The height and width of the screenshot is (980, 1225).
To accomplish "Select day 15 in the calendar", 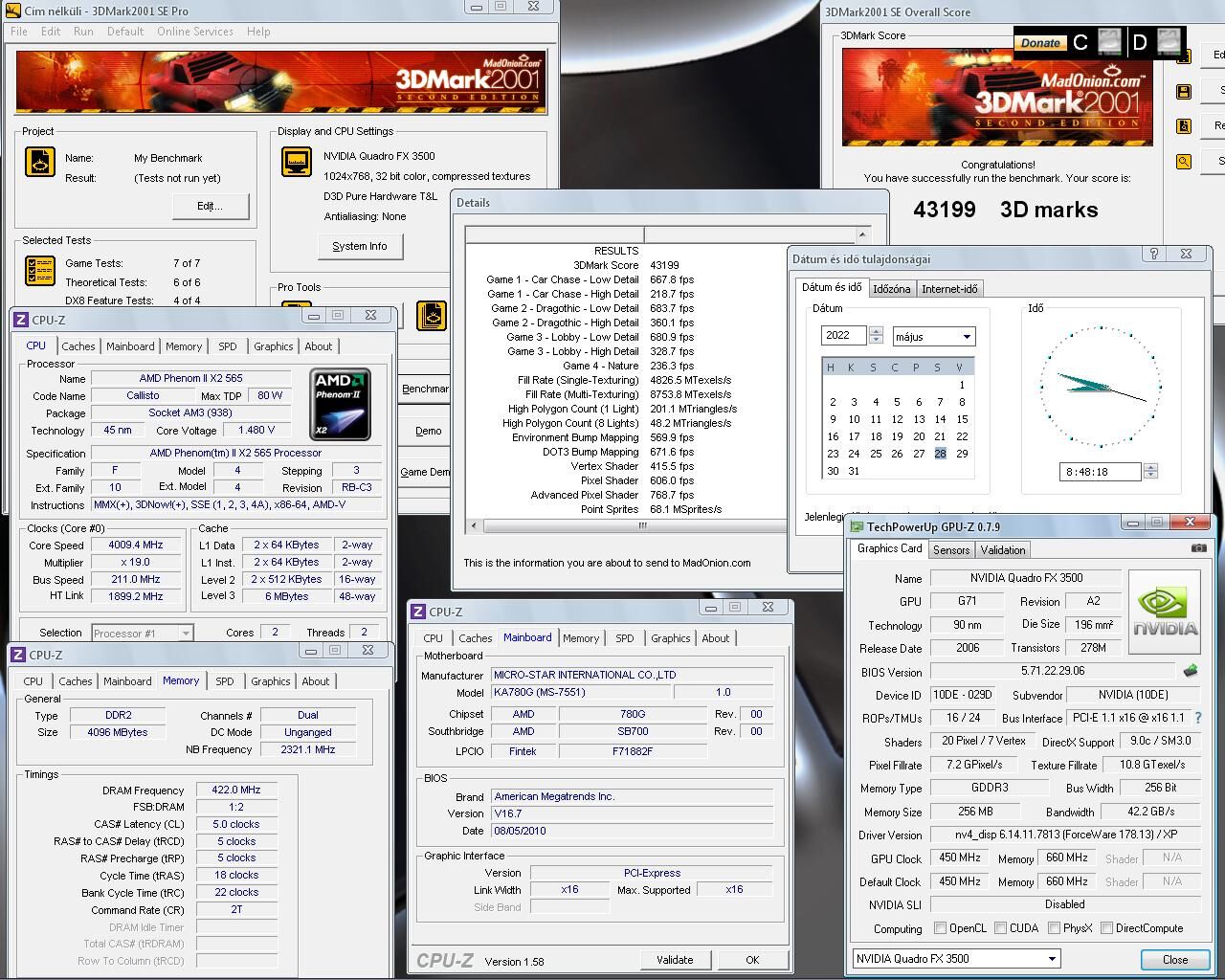I will (962, 419).
